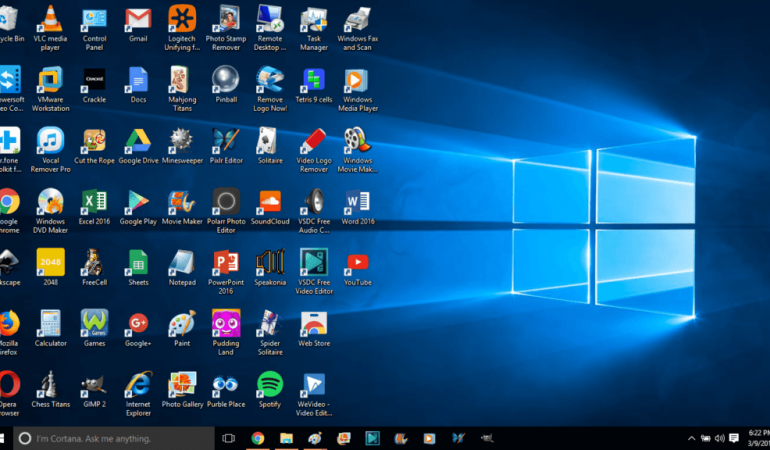Select the Google Drive desktop shortcut
Viewport: 770px width, 450px height.
tap(138, 141)
